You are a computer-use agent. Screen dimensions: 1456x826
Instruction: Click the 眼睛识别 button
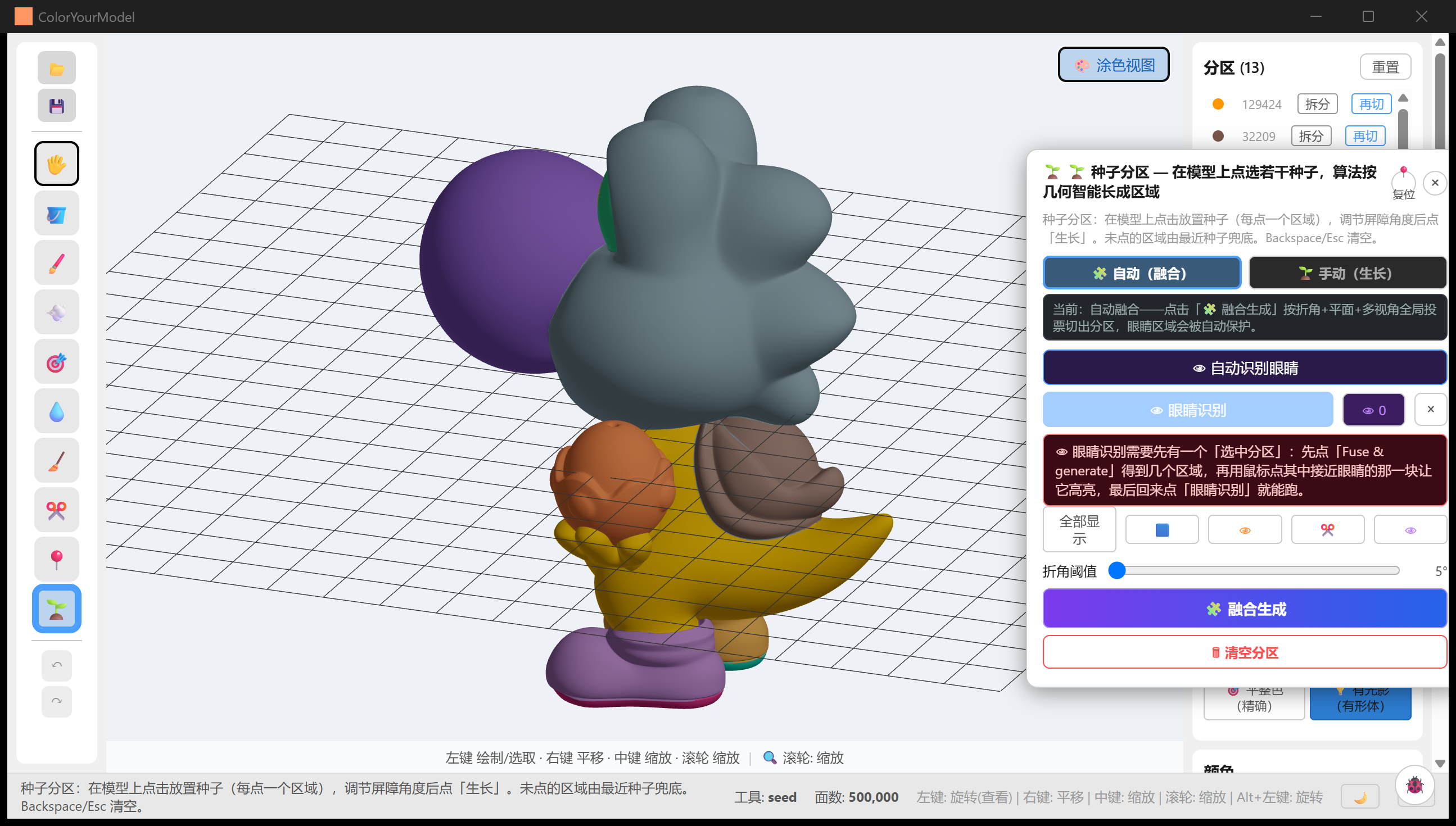click(1188, 410)
